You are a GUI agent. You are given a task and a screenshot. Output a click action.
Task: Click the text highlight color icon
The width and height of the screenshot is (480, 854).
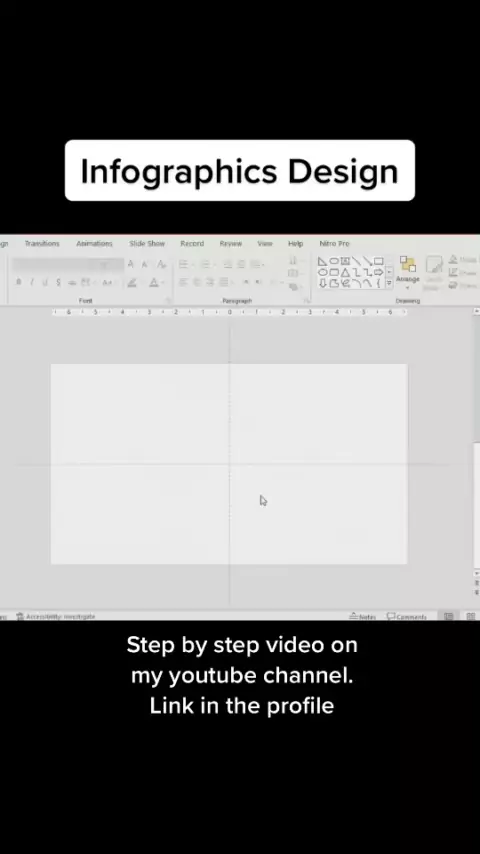pyautogui.click(x=132, y=282)
